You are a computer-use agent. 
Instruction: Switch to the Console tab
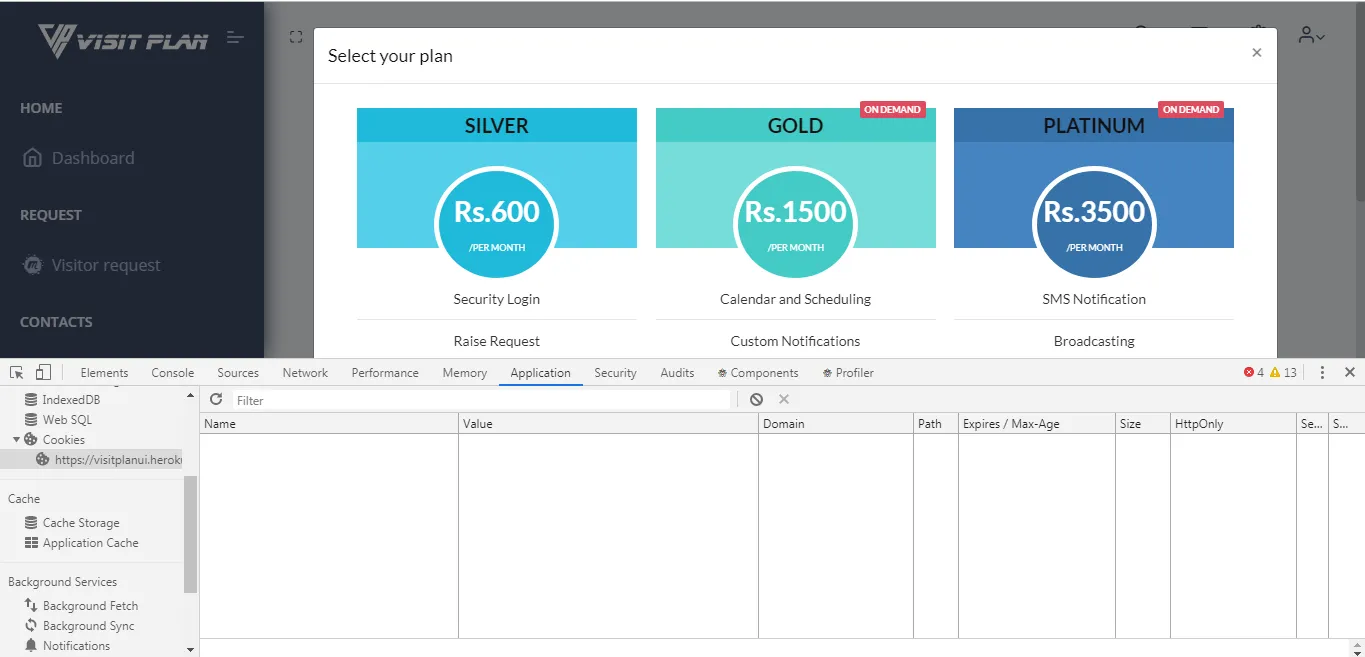click(173, 373)
